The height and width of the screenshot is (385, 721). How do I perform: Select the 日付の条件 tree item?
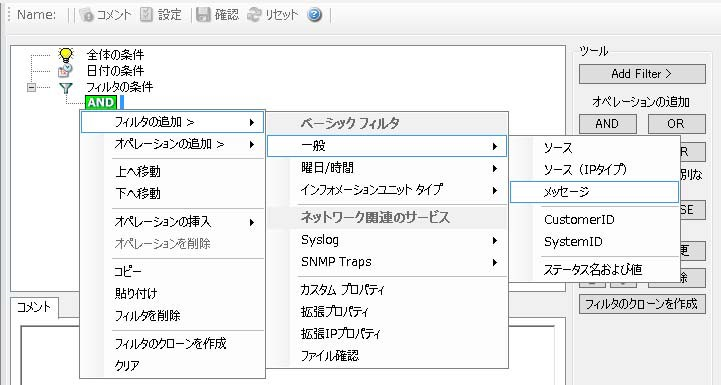(115, 71)
